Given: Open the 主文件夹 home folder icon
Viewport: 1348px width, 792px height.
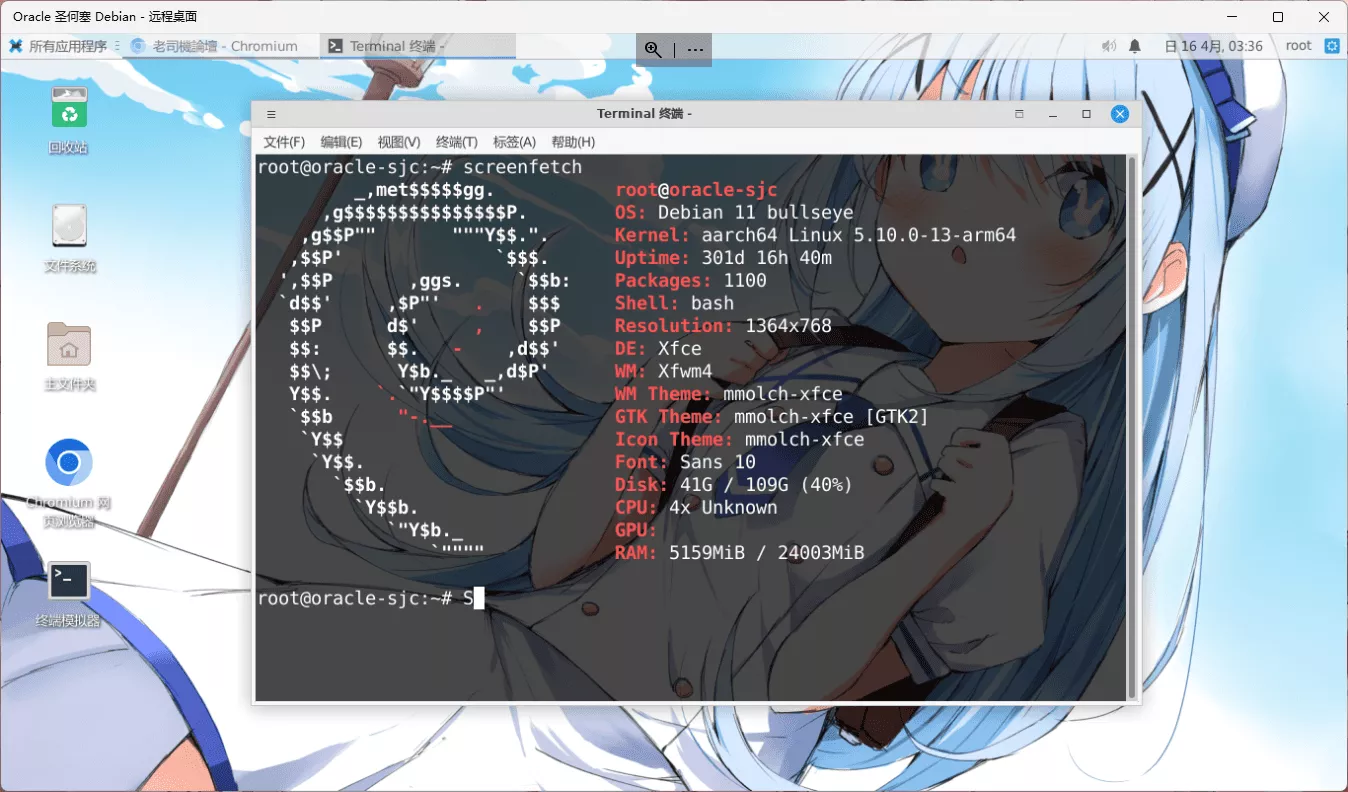Looking at the screenshot, I should 68,343.
